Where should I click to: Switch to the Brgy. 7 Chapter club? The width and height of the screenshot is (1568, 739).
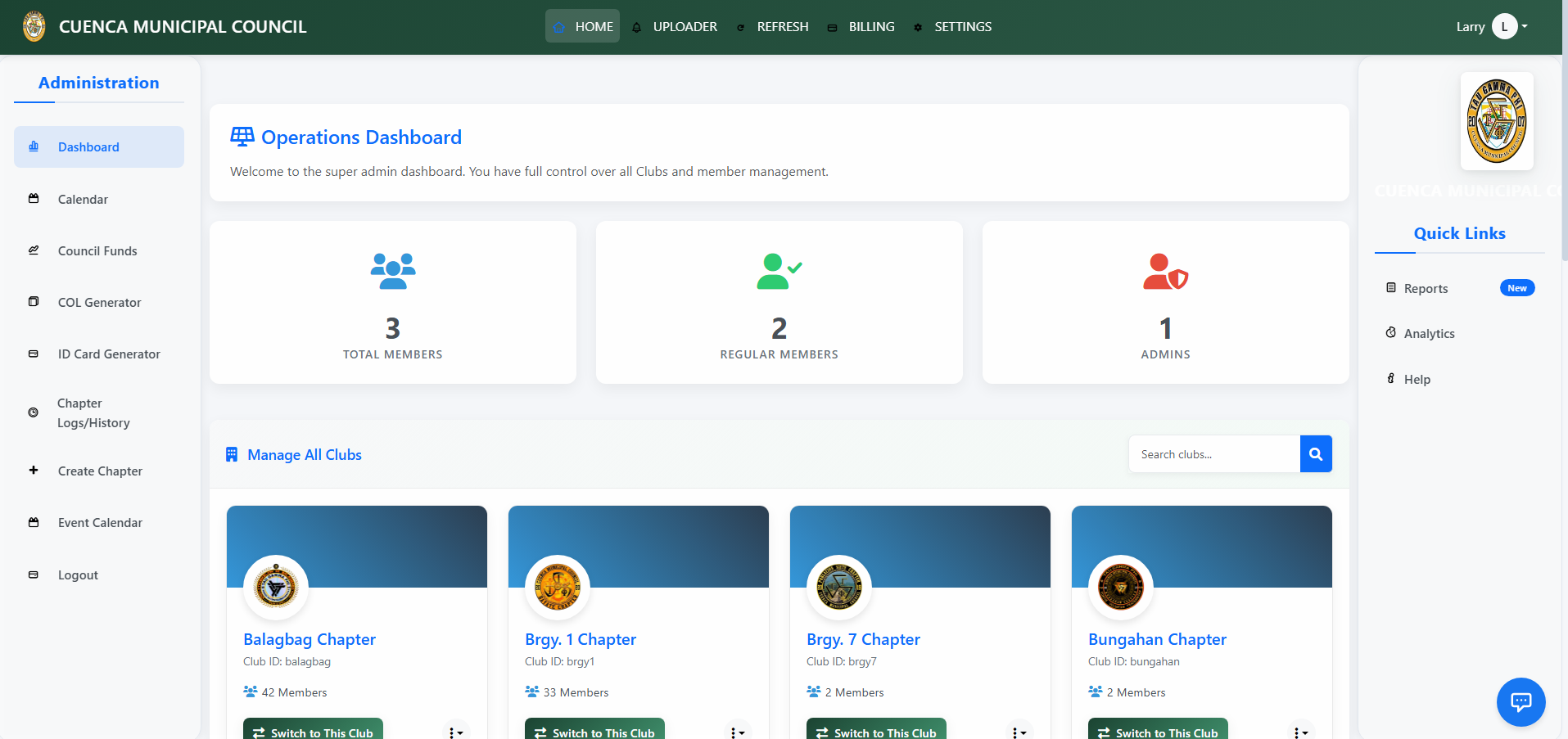pyautogui.click(x=875, y=732)
